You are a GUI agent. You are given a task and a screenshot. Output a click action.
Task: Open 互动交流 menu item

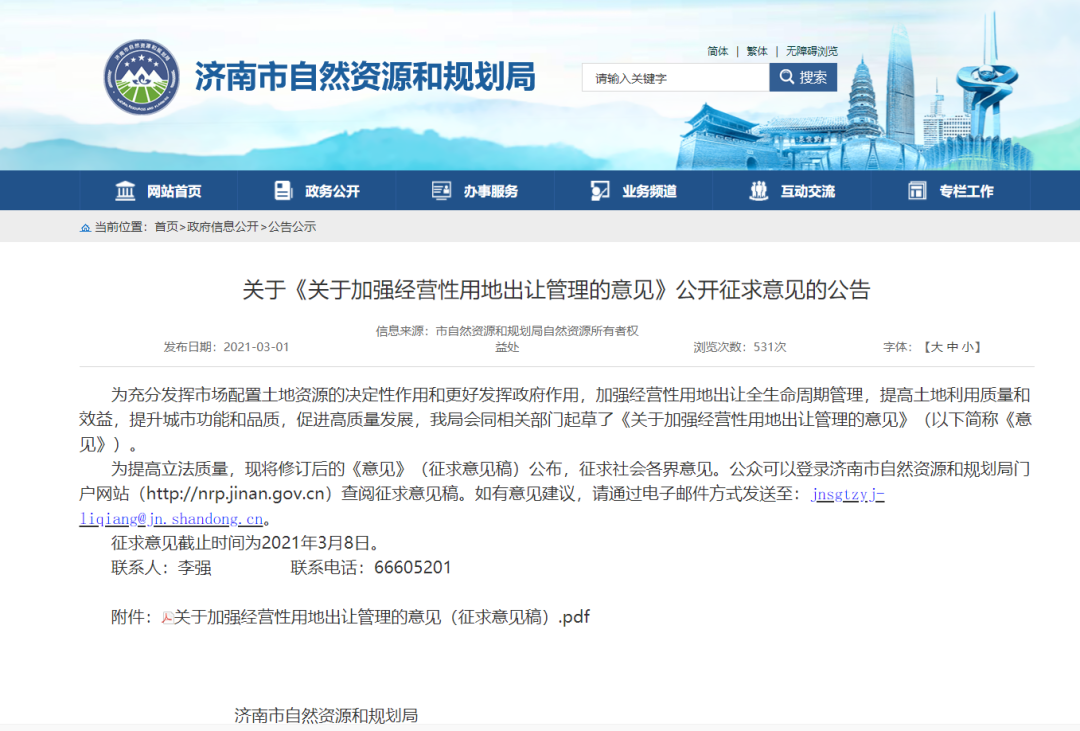[x=792, y=191]
